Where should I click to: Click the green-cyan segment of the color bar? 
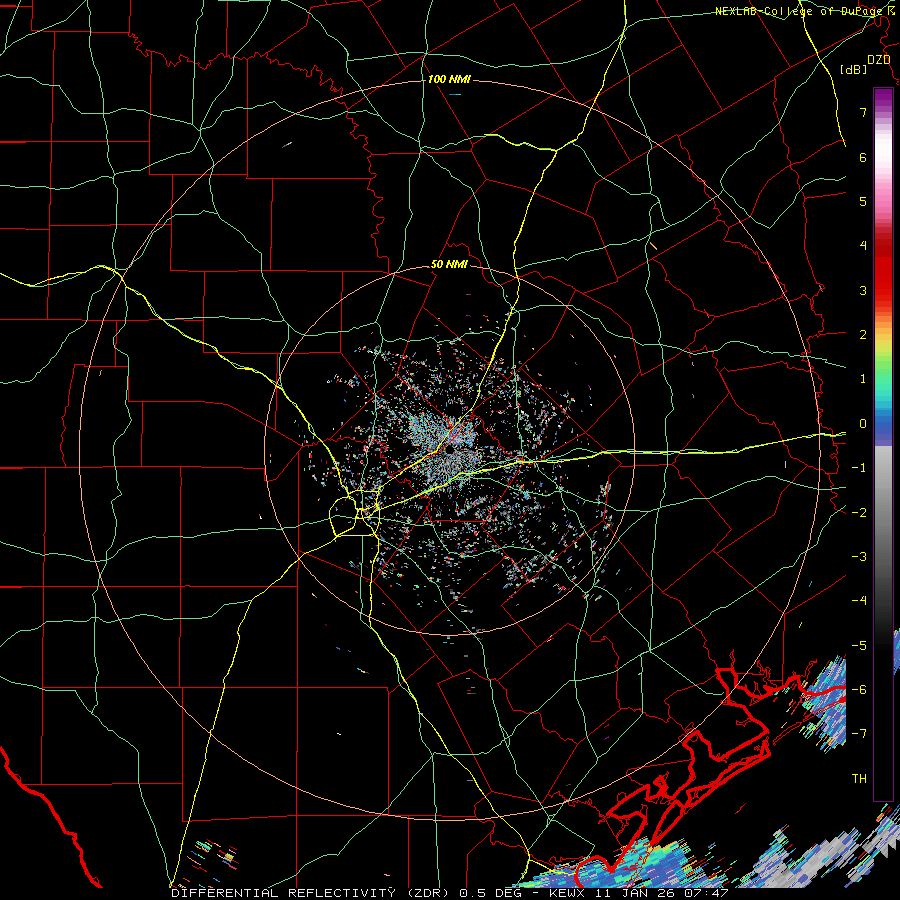[x=883, y=382]
